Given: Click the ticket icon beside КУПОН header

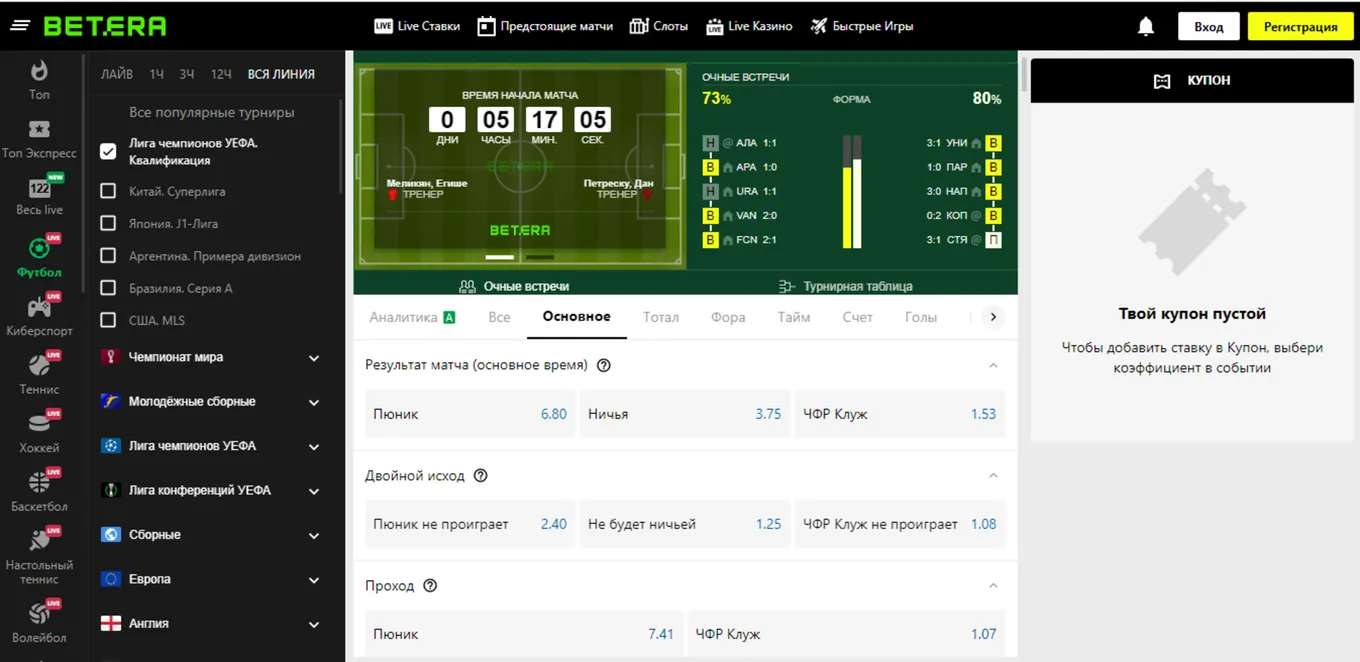Looking at the screenshot, I should [1162, 81].
